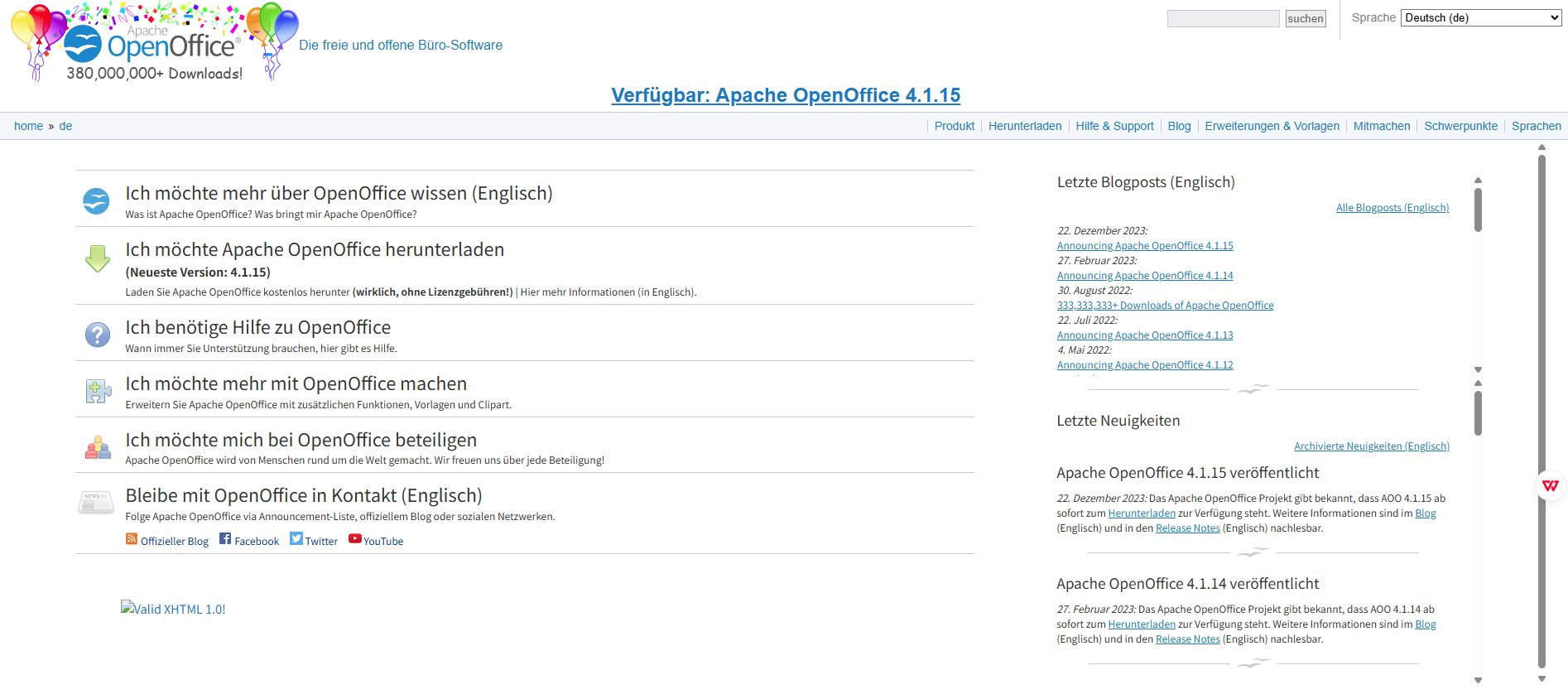Click Herunterladen link in the 4.1.15 news
The width and height of the screenshot is (1568, 699).
point(1142,513)
